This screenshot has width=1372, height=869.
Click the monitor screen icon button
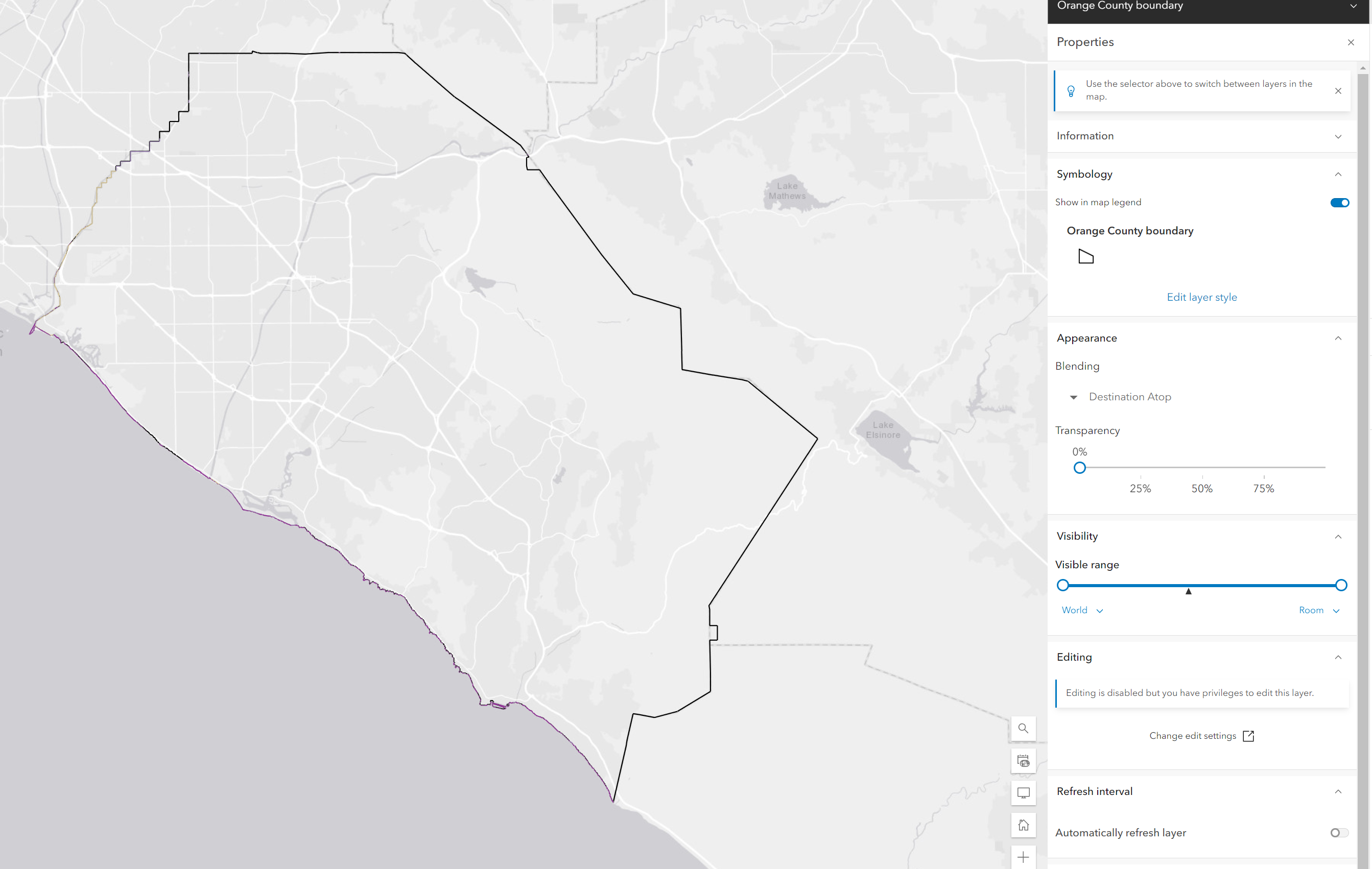[x=1023, y=793]
